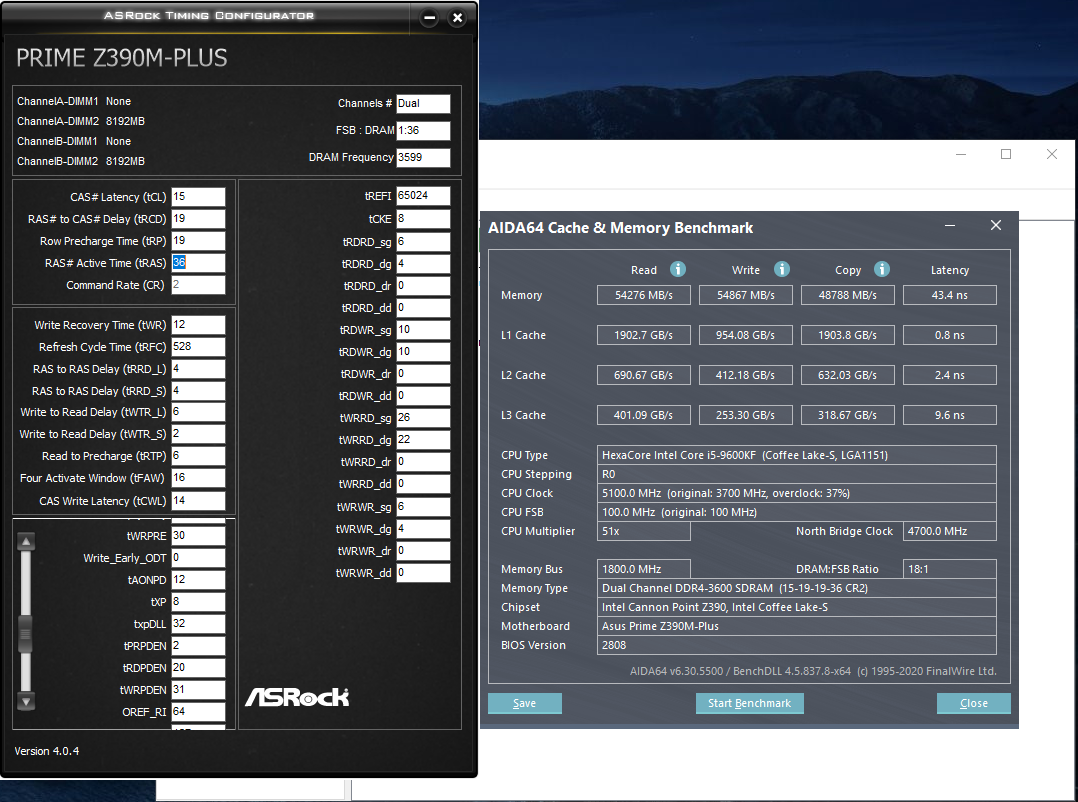Click the scrollbar thumb in lower timing panel

26,634
